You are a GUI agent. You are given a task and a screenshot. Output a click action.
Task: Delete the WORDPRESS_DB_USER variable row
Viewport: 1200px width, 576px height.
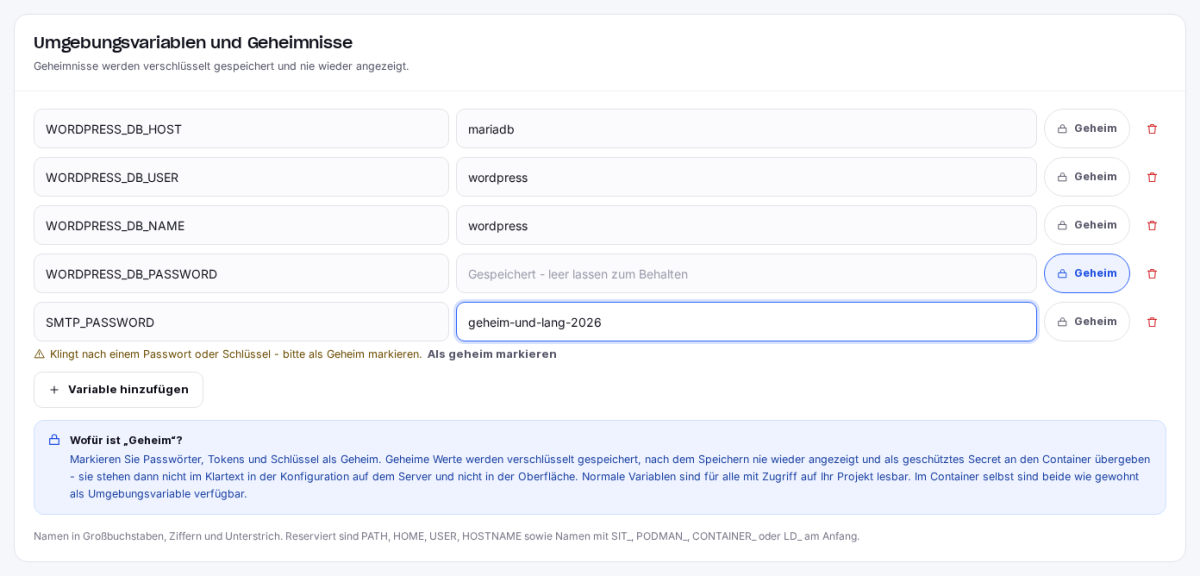1152,177
